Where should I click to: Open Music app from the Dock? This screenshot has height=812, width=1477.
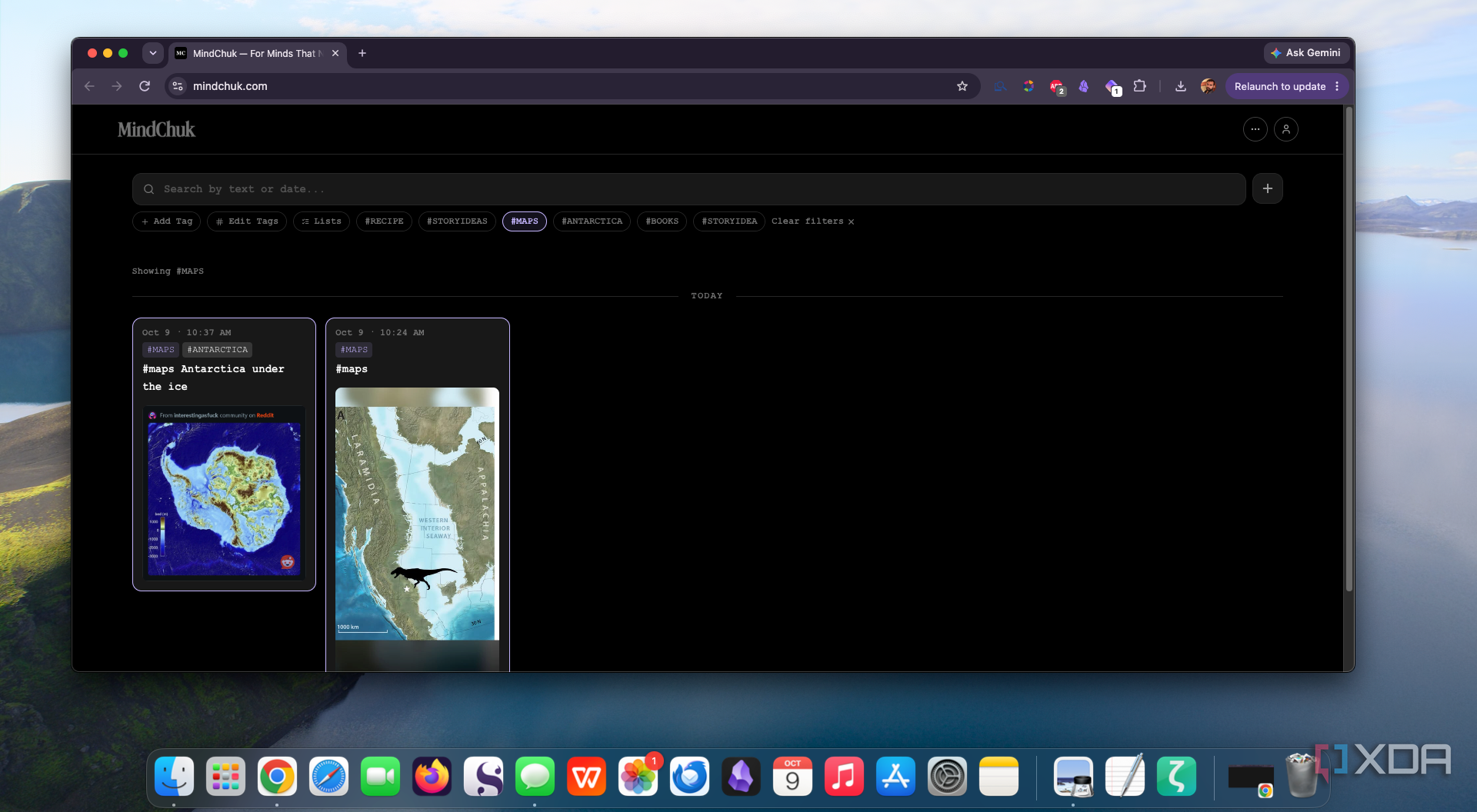point(844,777)
